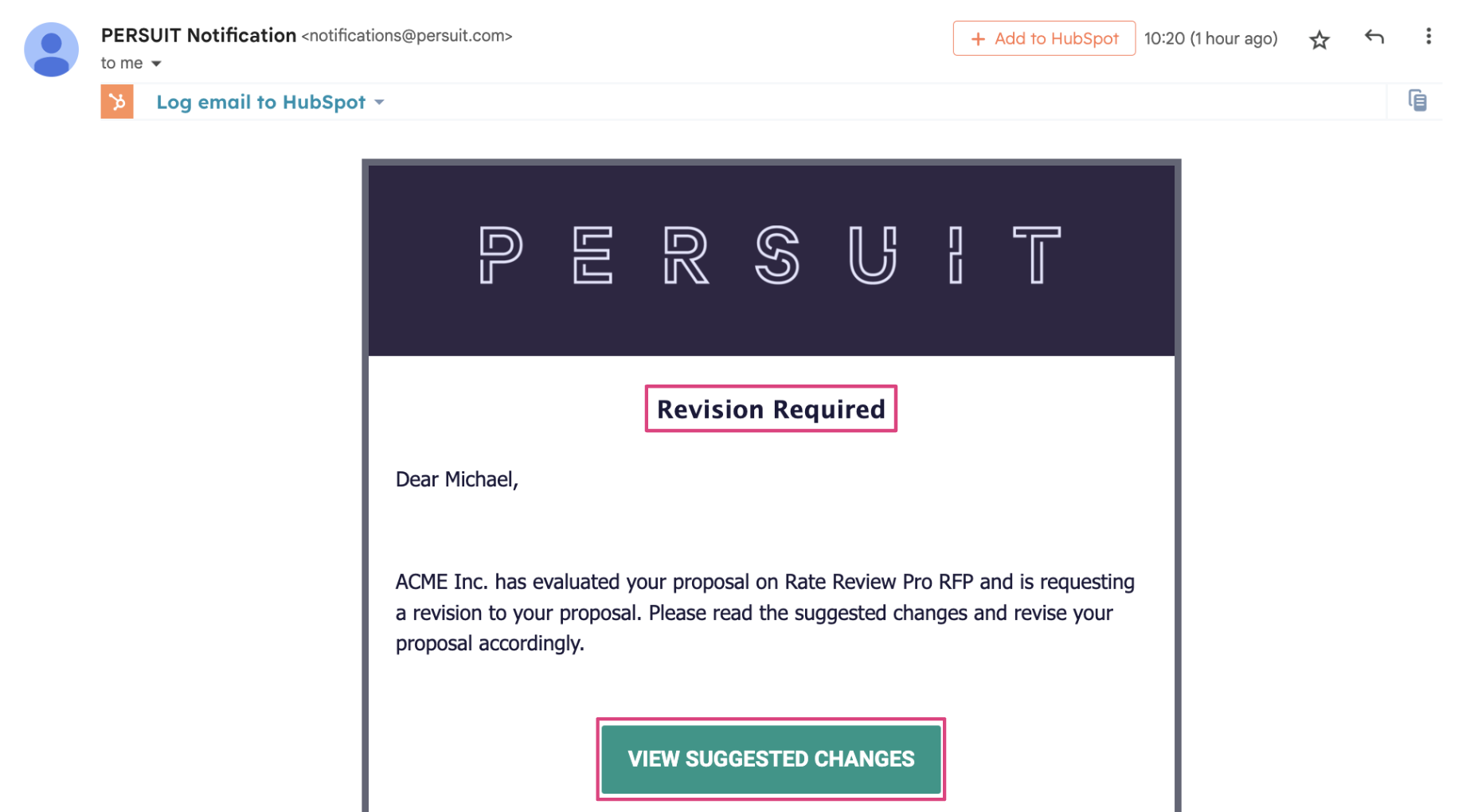Click the Add to HubSpot button
Image resolution: width=1470 pixels, height=812 pixels.
(x=1043, y=38)
